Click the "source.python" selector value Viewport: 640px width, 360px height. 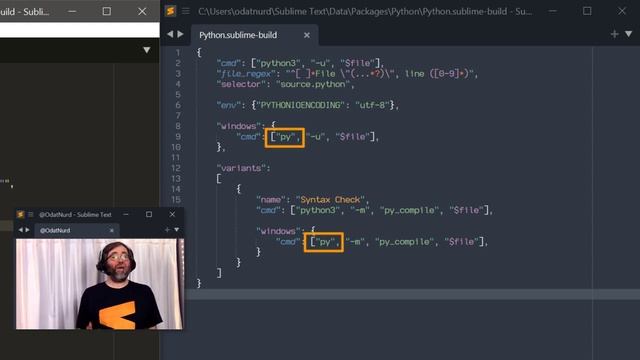pyautogui.click(x=313, y=84)
